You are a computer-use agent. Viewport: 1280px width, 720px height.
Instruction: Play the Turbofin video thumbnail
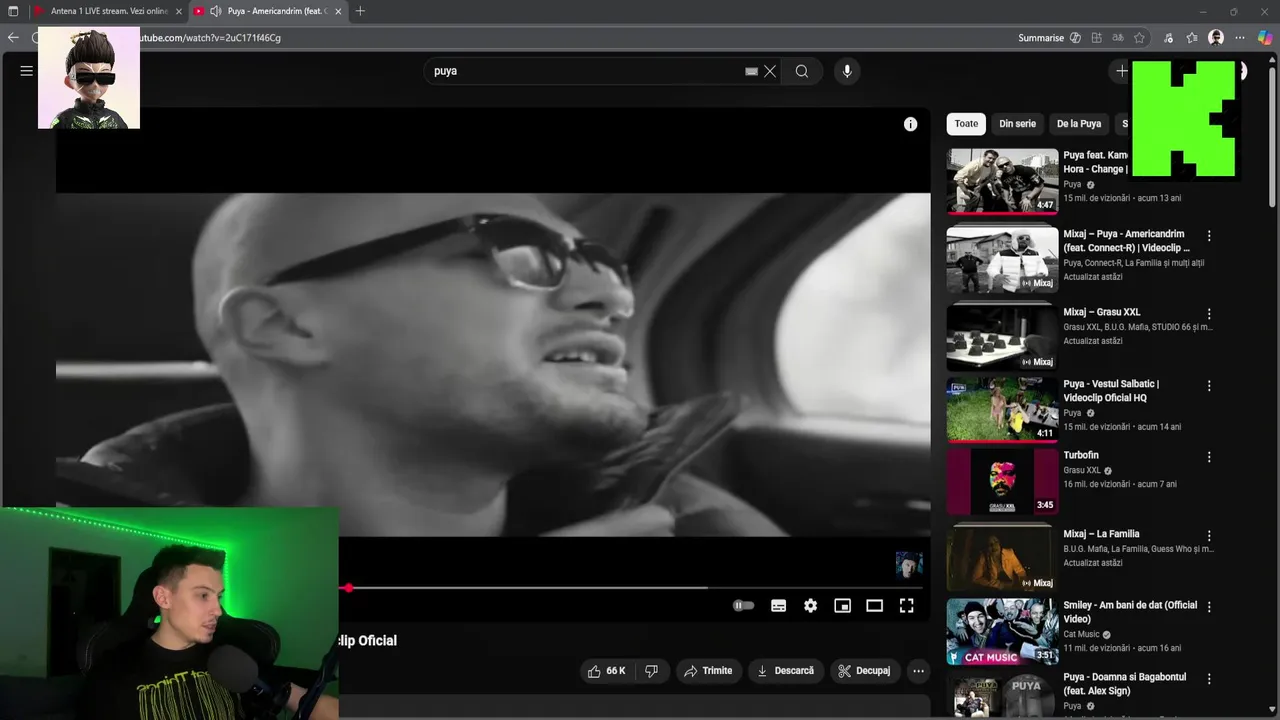(x=1002, y=480)
